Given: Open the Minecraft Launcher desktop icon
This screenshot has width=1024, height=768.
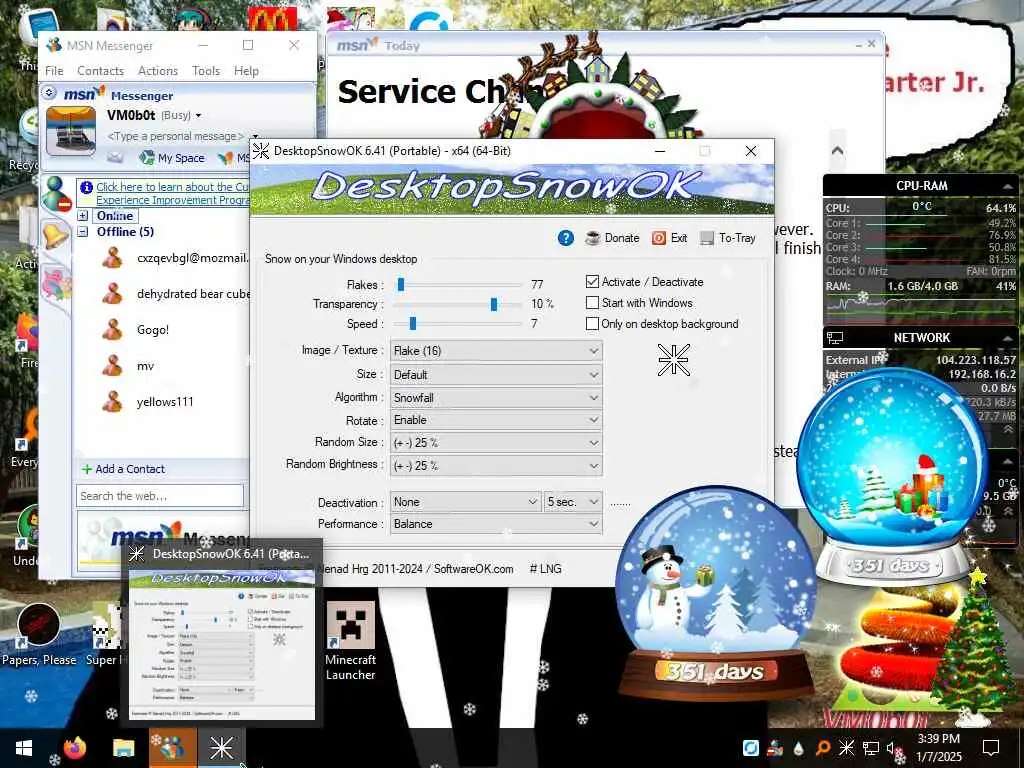Looking at the screenshot, I should (351, 640).
